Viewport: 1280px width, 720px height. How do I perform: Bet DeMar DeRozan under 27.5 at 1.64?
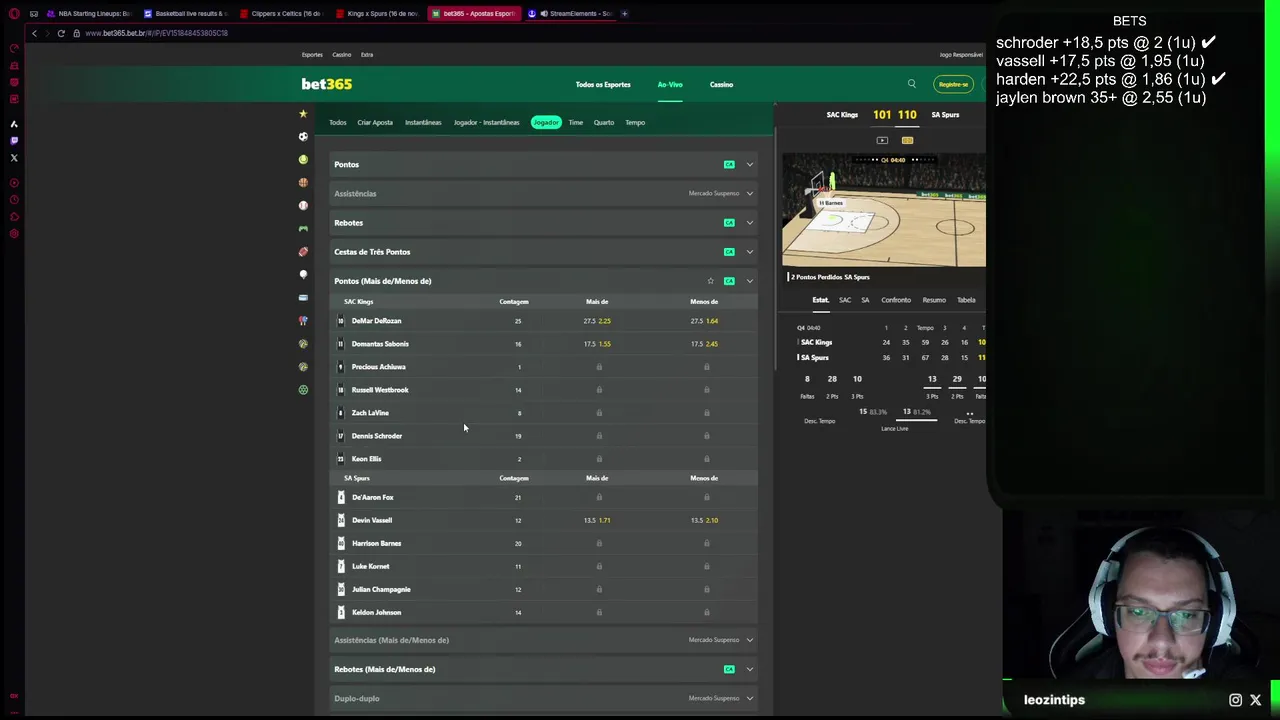[x=704, y=321]
